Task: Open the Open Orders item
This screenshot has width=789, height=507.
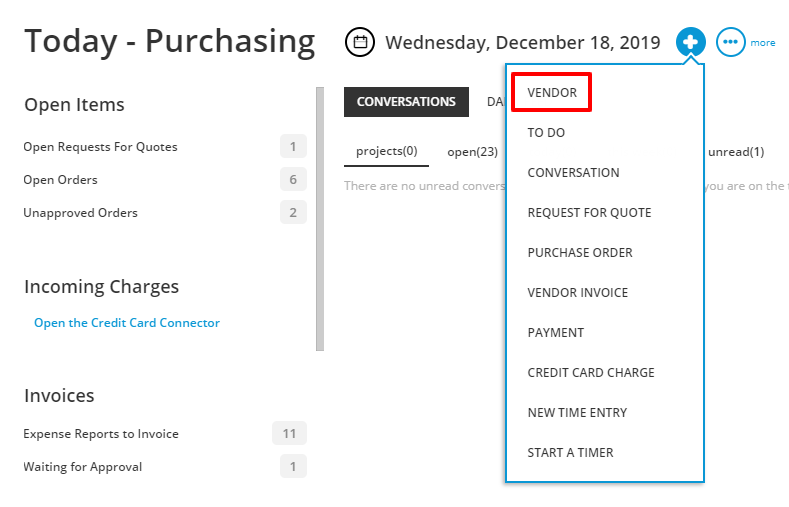Action: pyautogui.click(x=60, y=180)
